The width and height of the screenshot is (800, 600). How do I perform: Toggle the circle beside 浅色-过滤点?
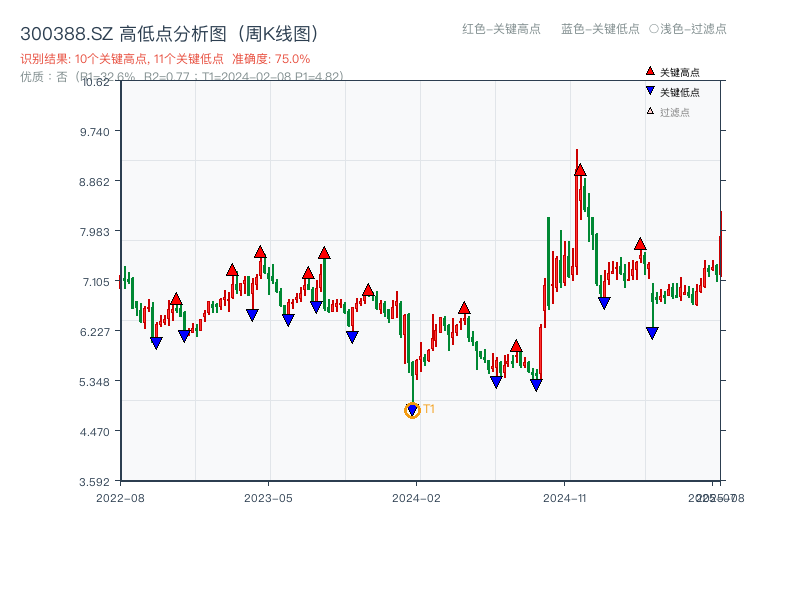coord(654,29)
